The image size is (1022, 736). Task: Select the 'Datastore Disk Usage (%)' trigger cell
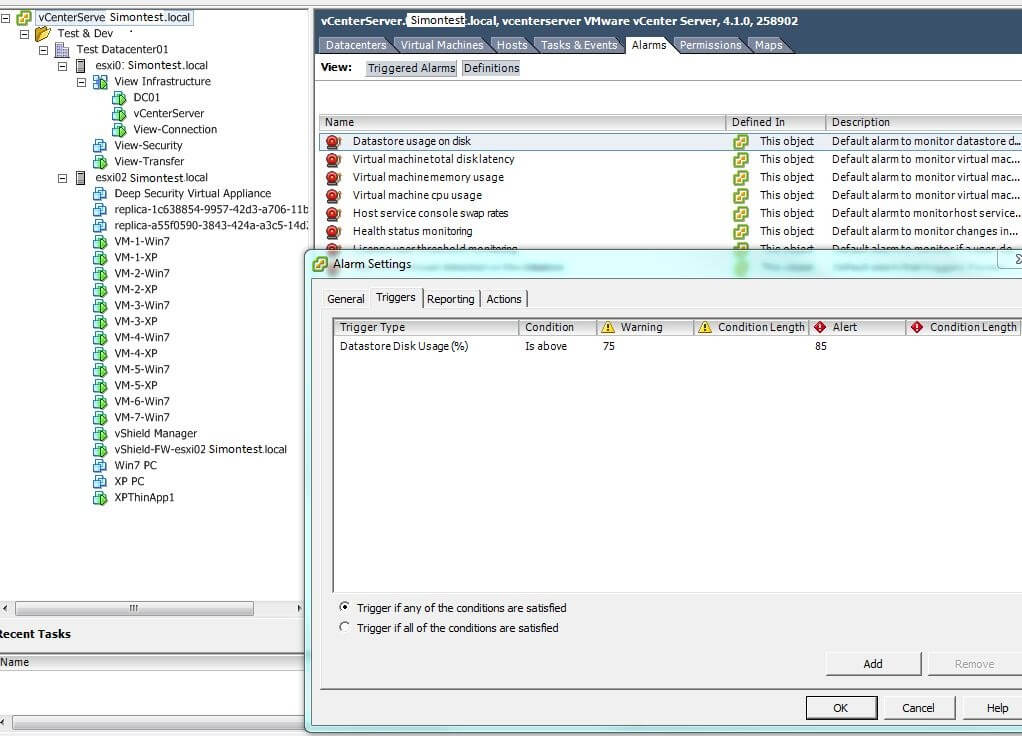(x=404, y=346)
